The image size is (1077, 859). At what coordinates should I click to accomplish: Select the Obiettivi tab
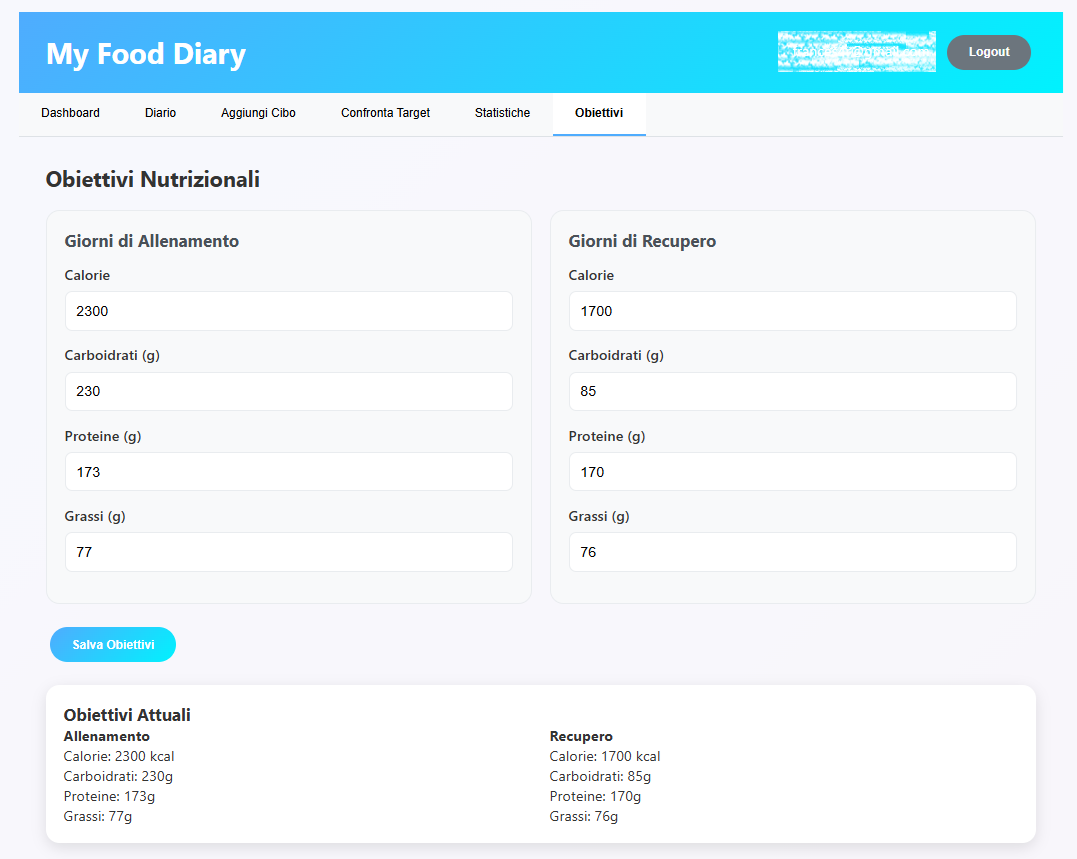pos(599,113)
